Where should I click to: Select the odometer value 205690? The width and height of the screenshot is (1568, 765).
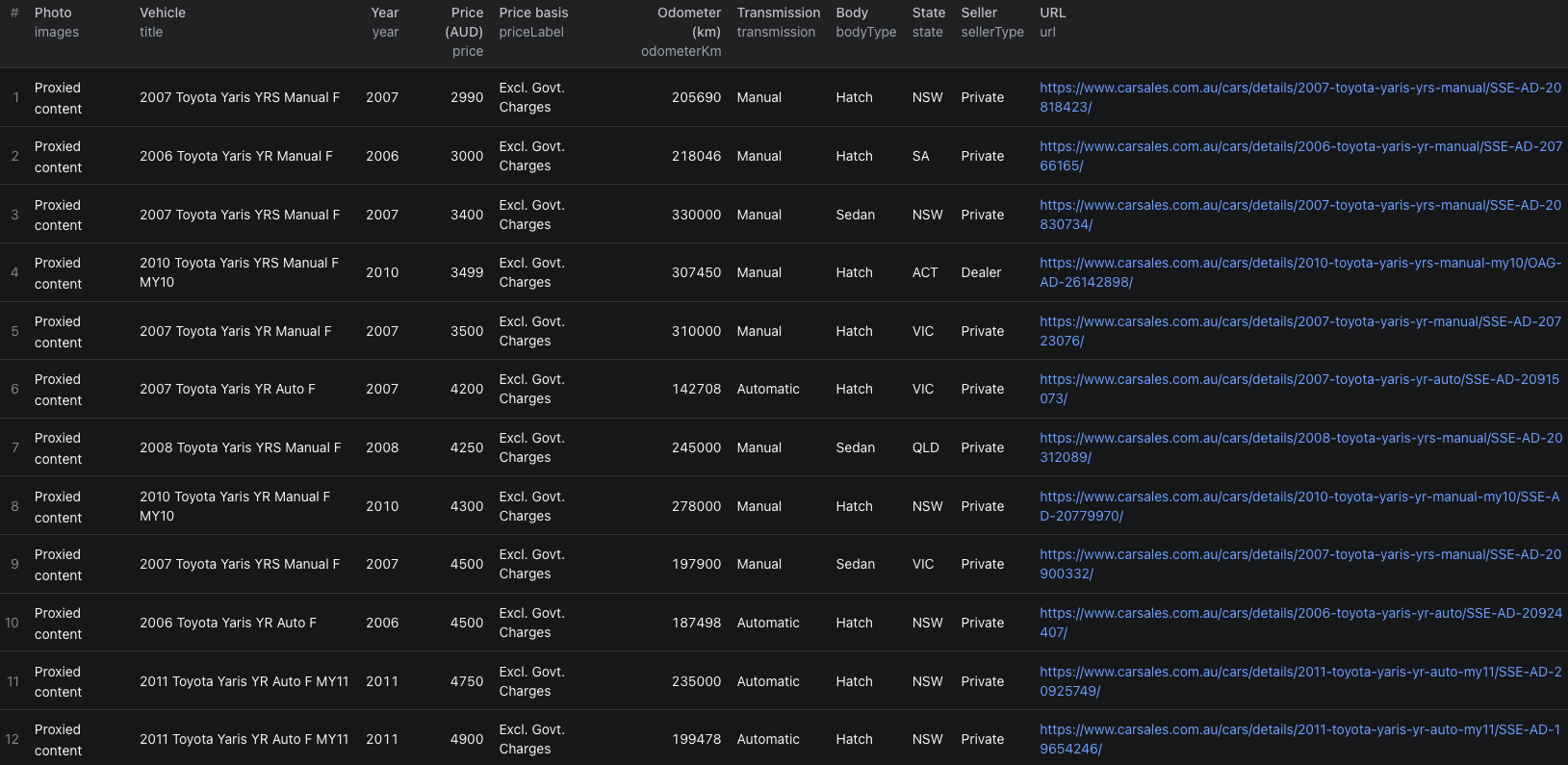[x=696, y=97]
